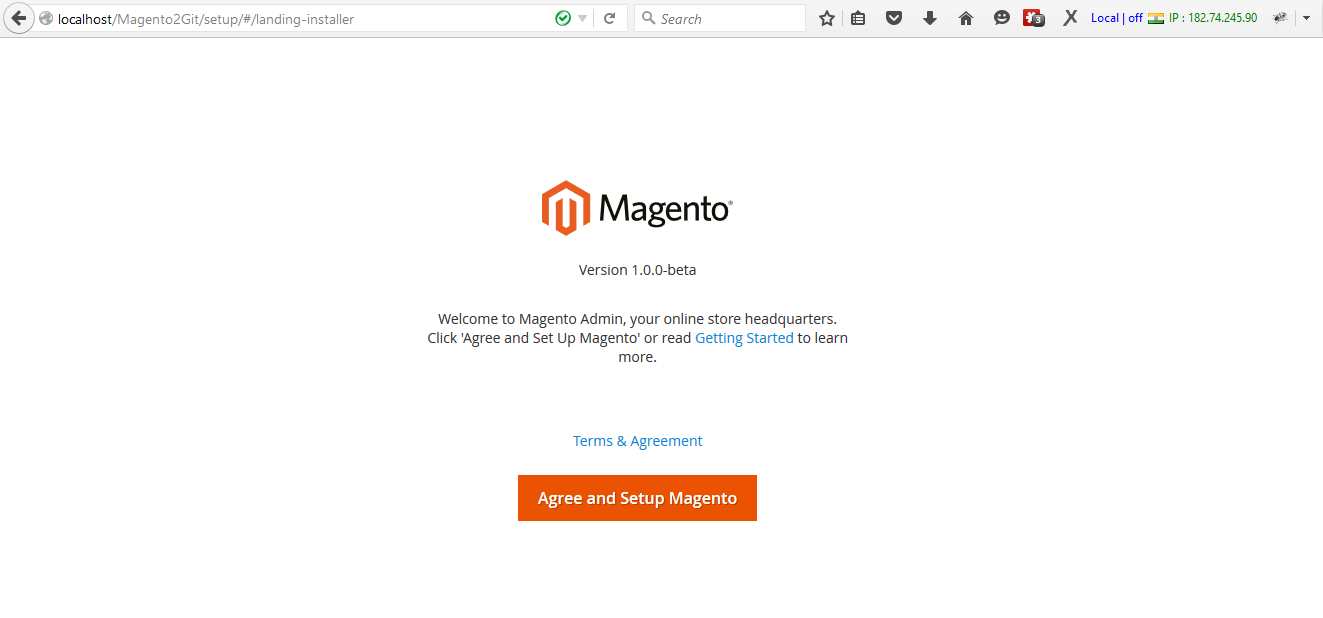Click the Agree and Setup Magento button

tap(637, 498)
